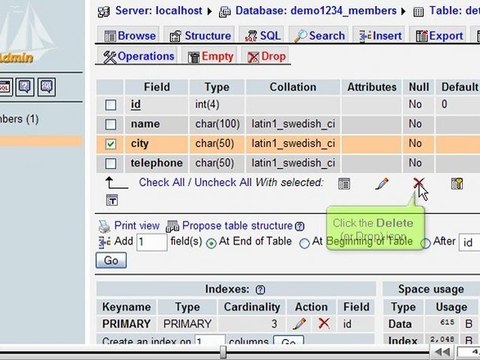This screenshot has height=360, width=480.
Task: Open the SQL query window icon in sidebar
Action: point(5,87)
